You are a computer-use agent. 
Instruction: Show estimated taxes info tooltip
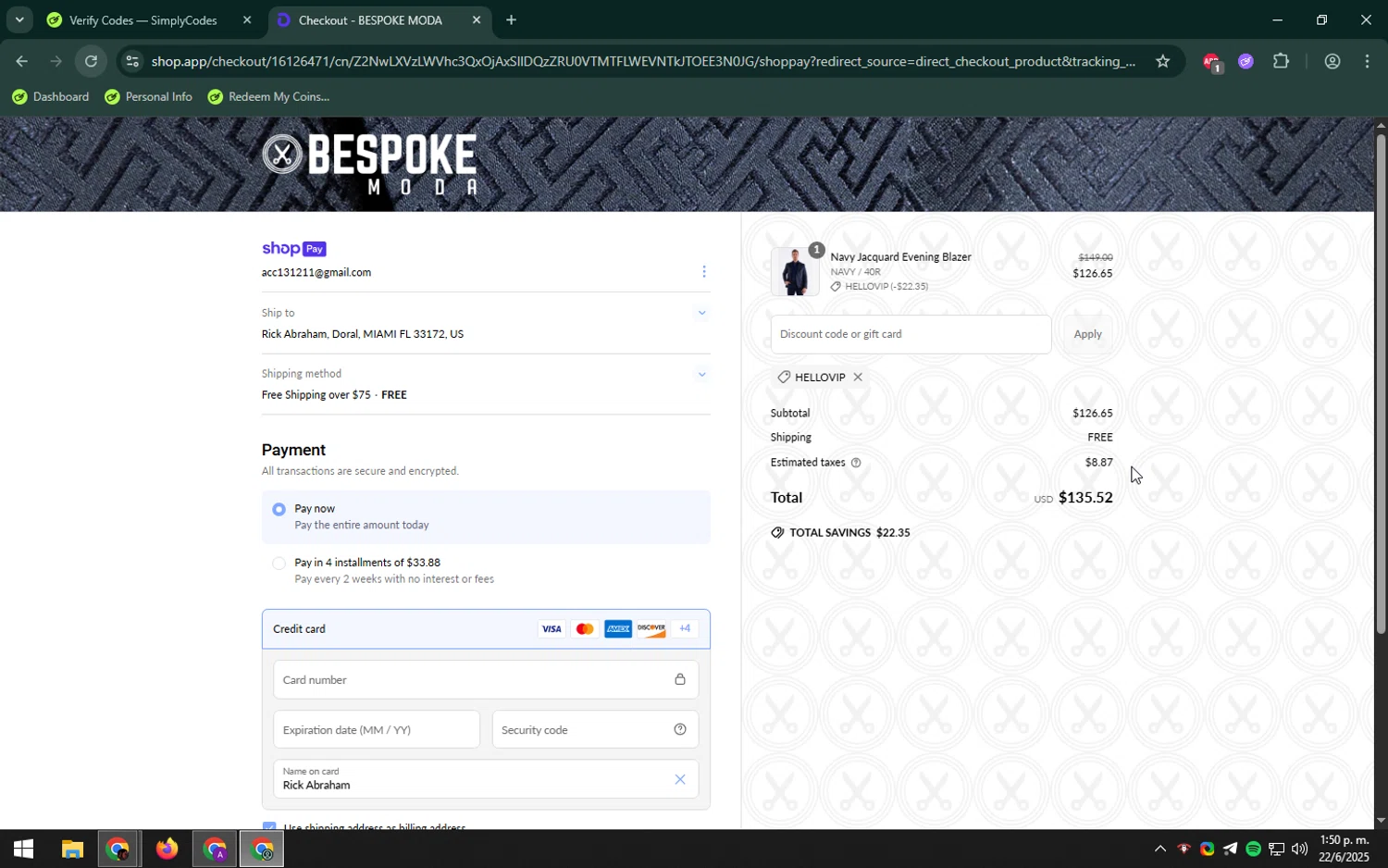(856, 463)
